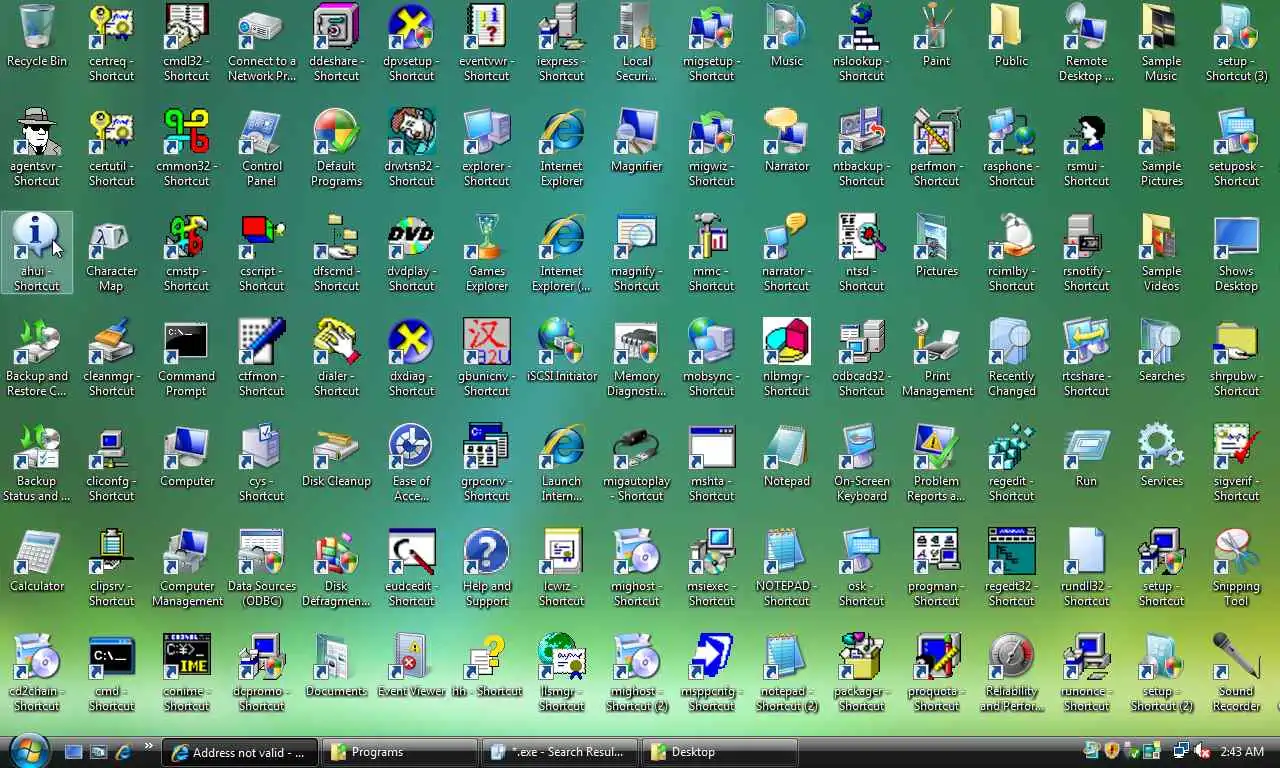Select the Recently Changed icon
The width and height of the screenshot is (1280, 768).
pos(1012,358)
